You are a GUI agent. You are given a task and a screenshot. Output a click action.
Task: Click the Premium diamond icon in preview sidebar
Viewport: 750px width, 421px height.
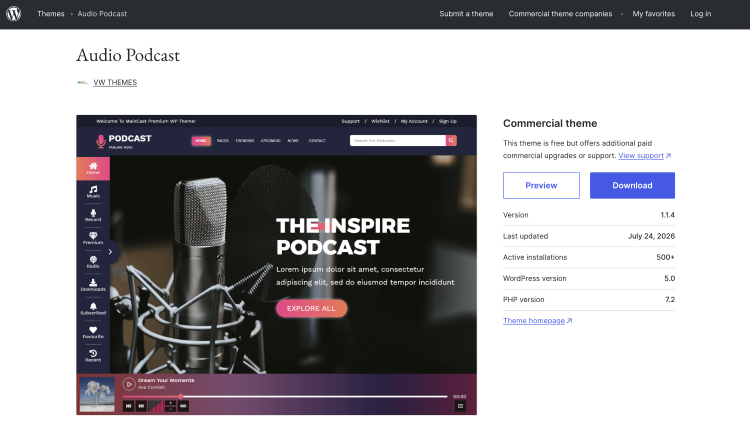tap(93, 238)
